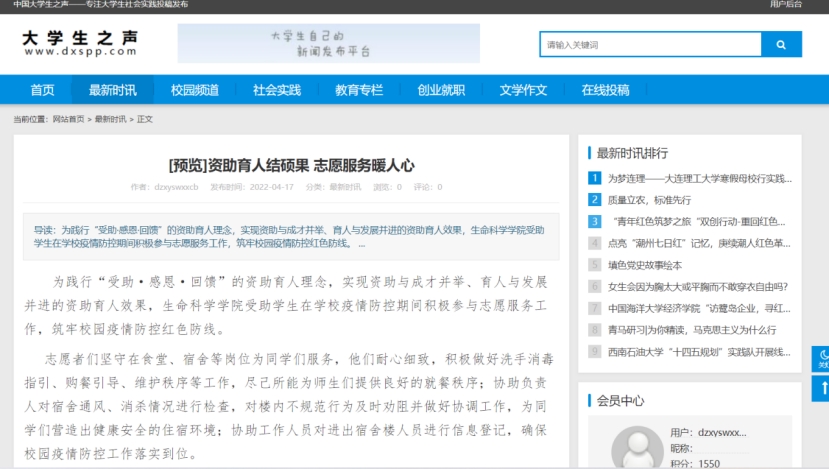Click the night mode moon button
The image size is (829, 469).
click(822, 358)
